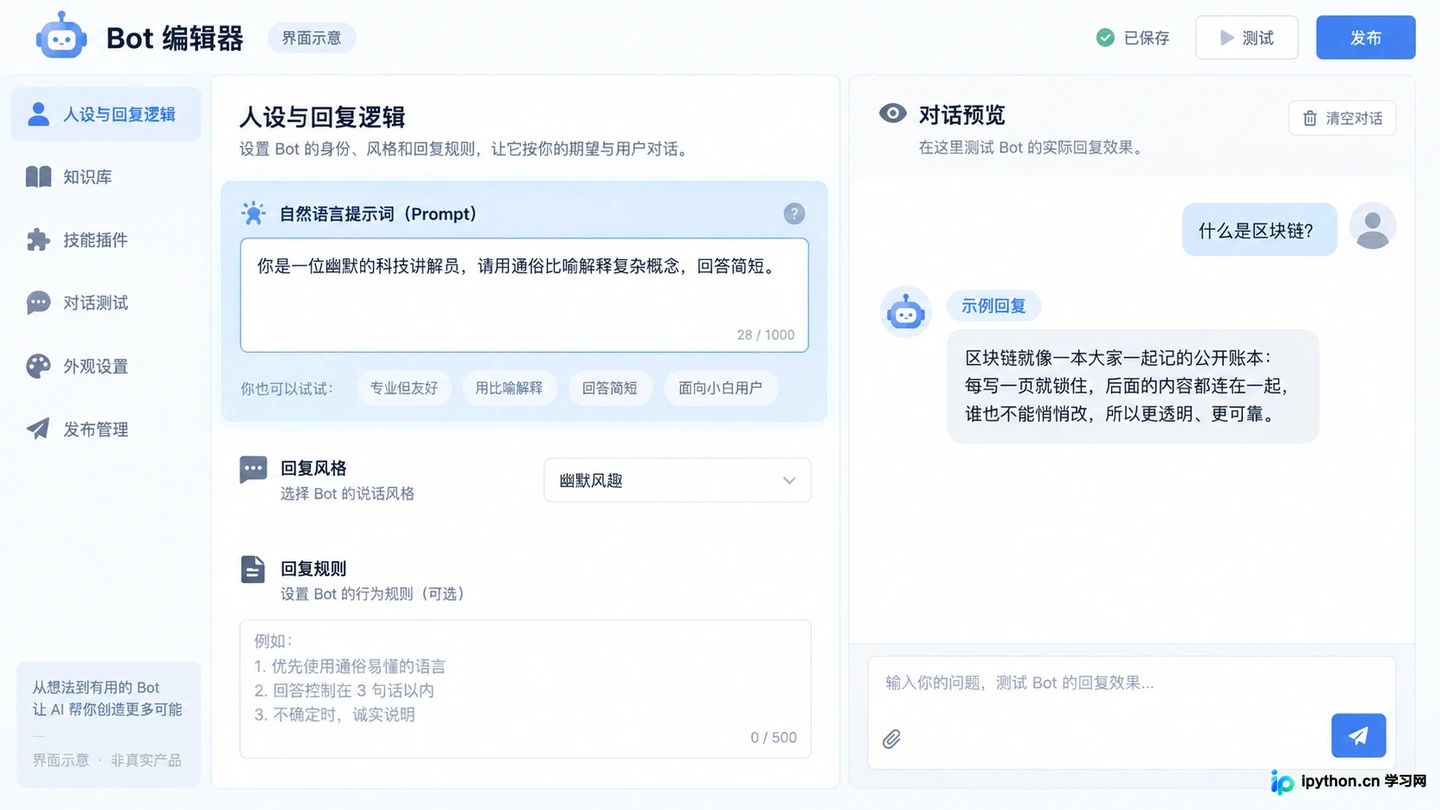Viewport: 1440px width, 810px height.
Task: Click the 示例回复 label in chat
Action: coord(994,306)
